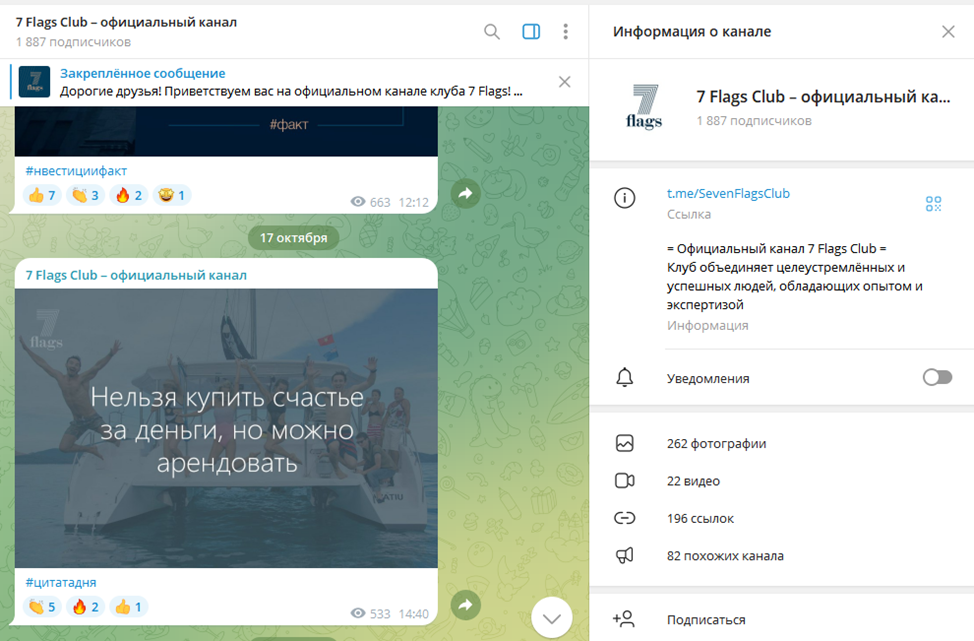The height and width of the screenshot is (641, 974).
Task: Click the Закреплённое сообщение label
Action: click(x=142, y=73)
